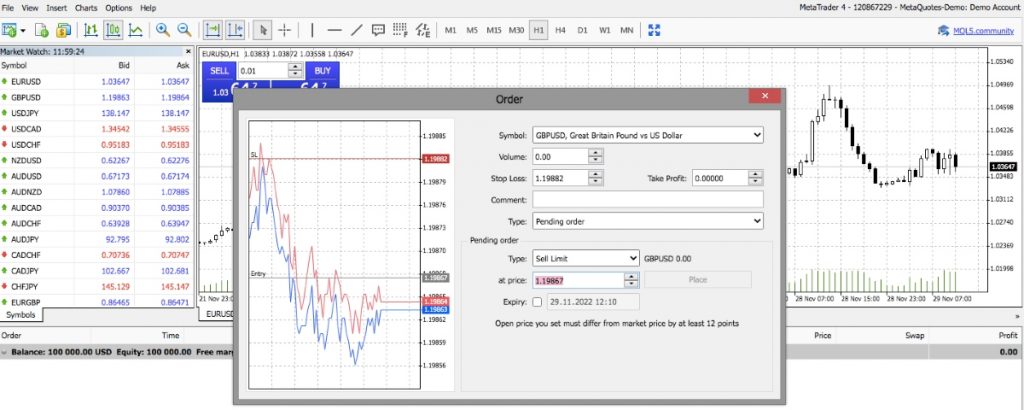Screen dimensions: 1024x410
Task: Select the trendline drawing tool
Action: pos(356,30)
